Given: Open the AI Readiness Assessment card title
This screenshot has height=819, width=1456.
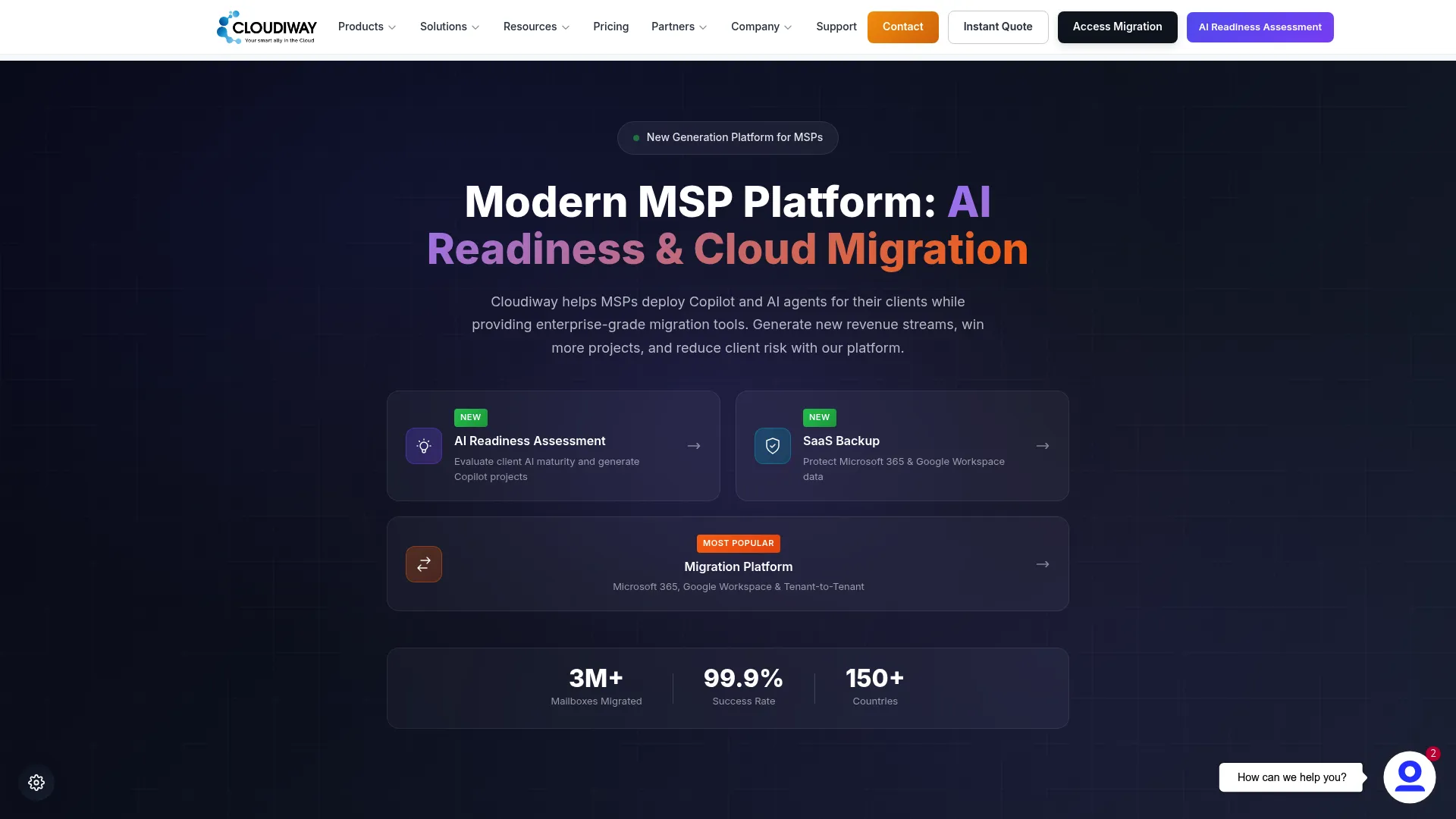Looking at the screenshot, I should coord(530,441).
